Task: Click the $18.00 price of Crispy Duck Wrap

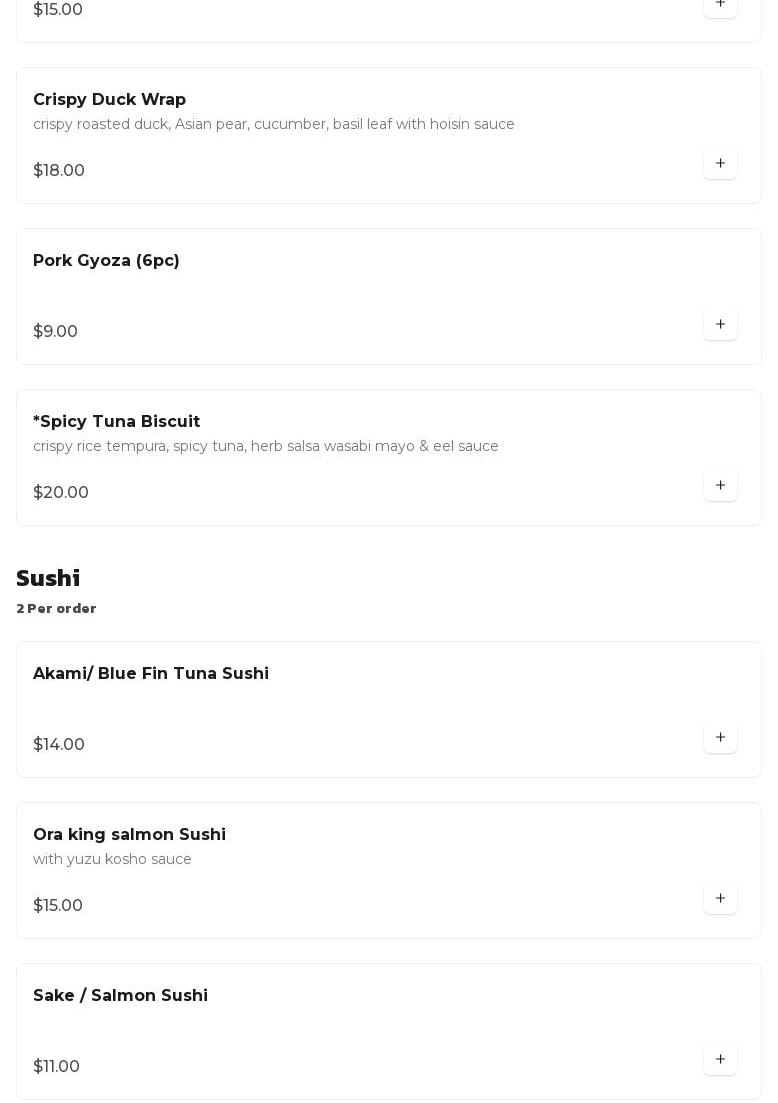Action: (x=59, y=171)
